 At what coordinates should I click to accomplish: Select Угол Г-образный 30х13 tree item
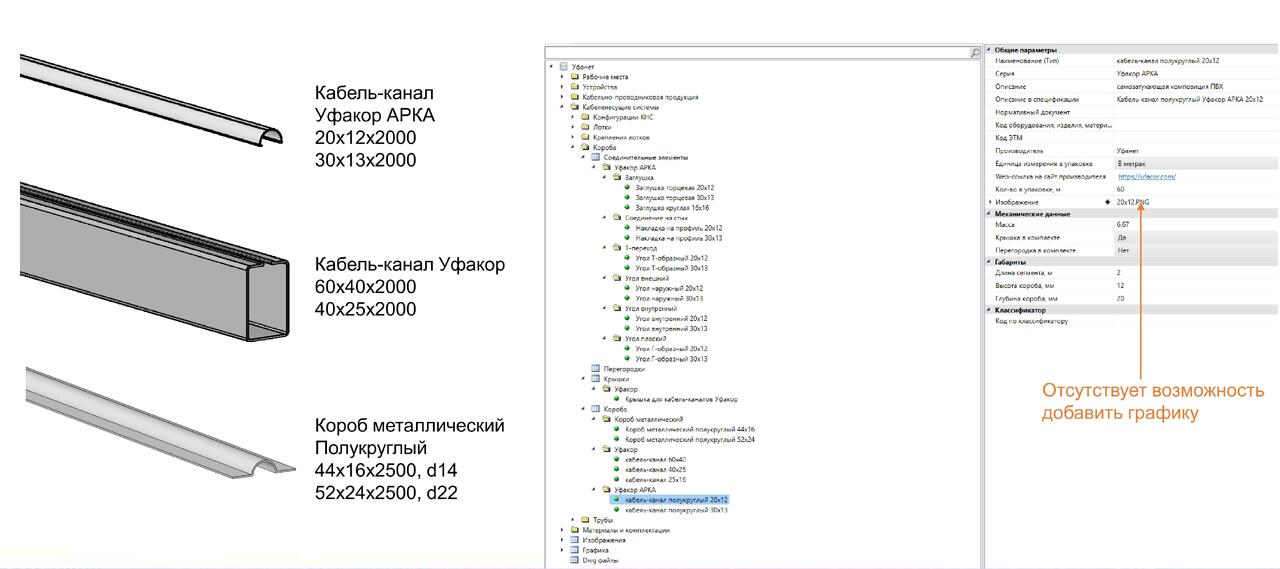671,359
